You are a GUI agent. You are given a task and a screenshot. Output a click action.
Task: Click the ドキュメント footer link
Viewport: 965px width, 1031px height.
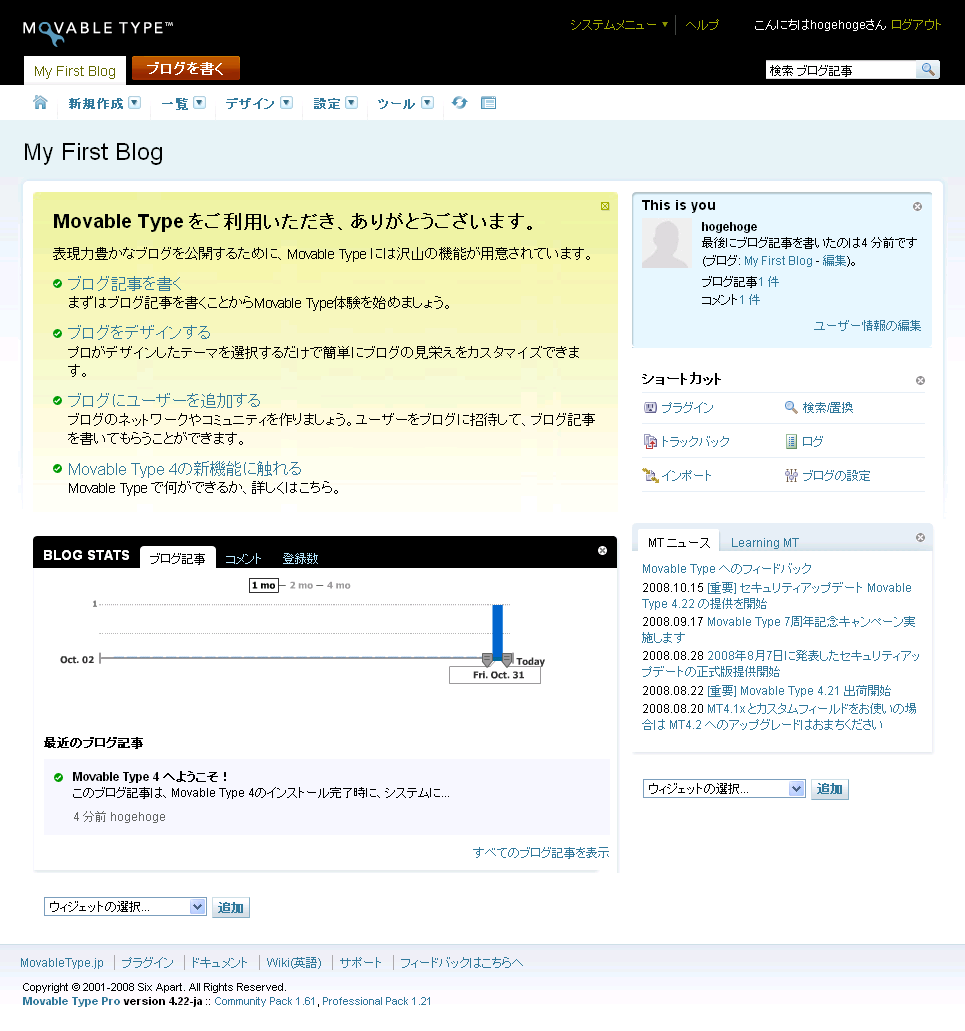pos(219,963)
